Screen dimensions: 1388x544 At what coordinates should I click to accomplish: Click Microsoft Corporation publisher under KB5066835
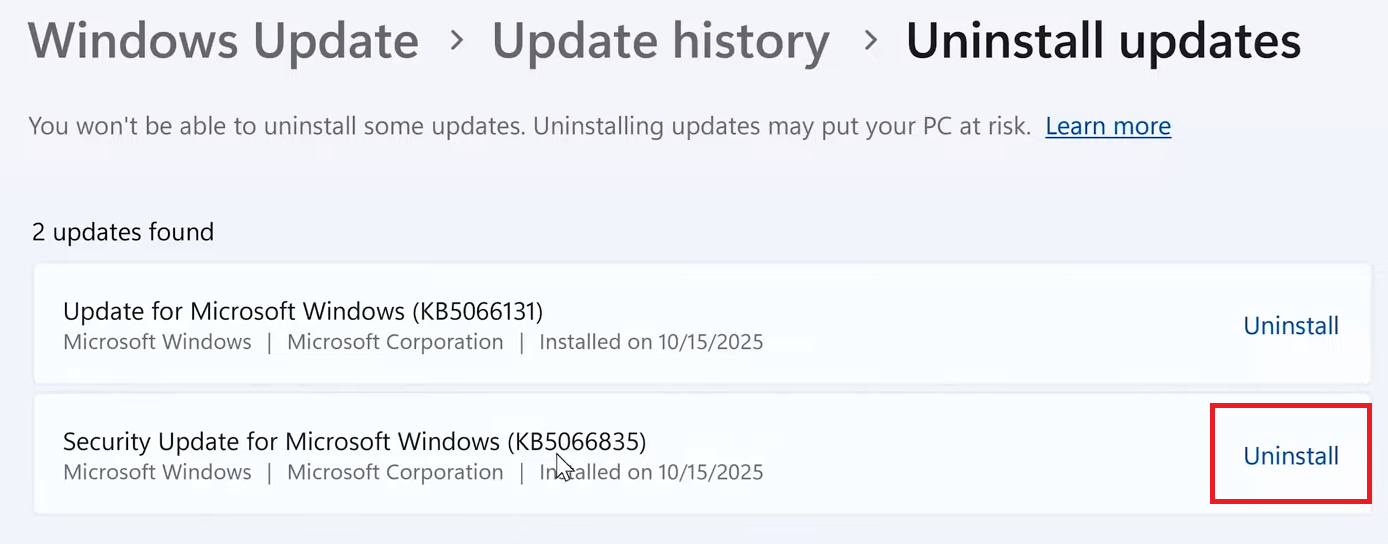(395, 472)
